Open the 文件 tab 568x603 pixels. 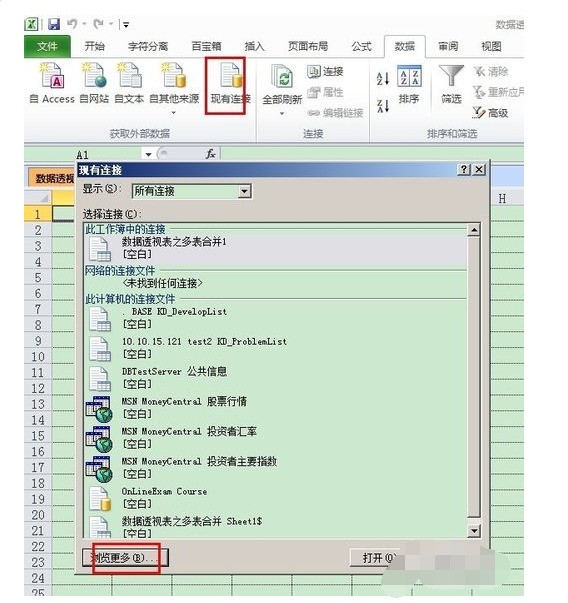tap(47, 47)
